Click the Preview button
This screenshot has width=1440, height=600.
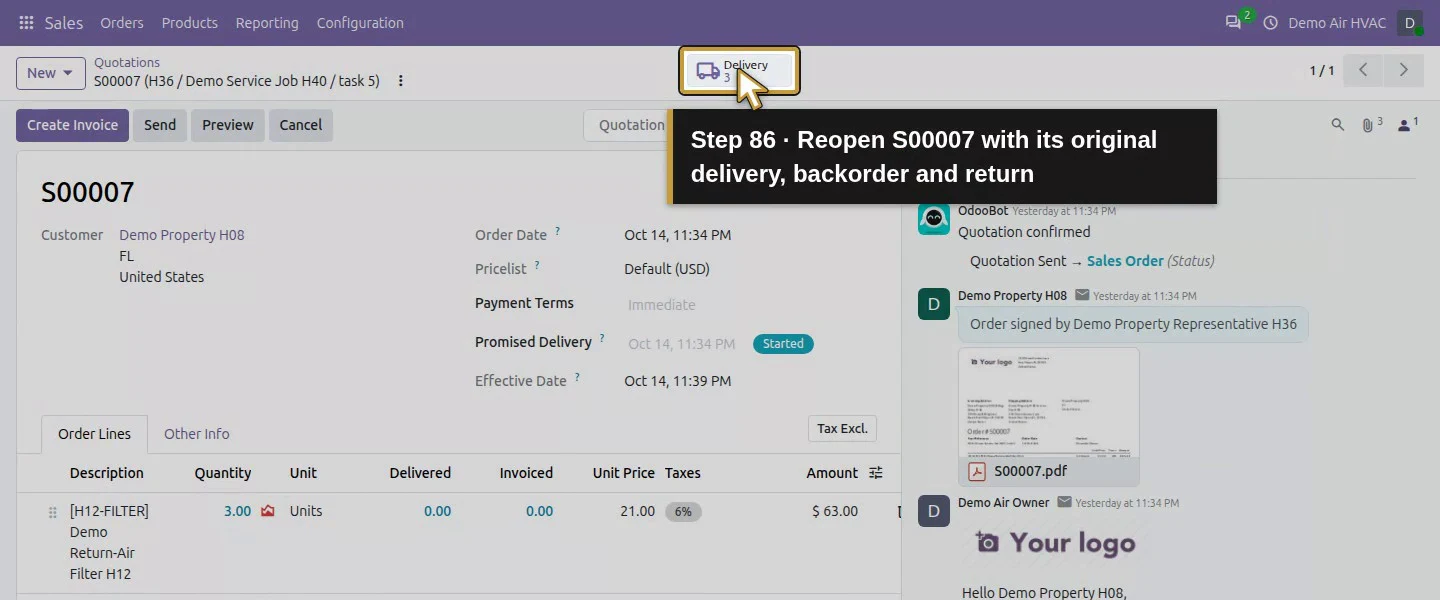pyautogui.click(x=228, y=125)
